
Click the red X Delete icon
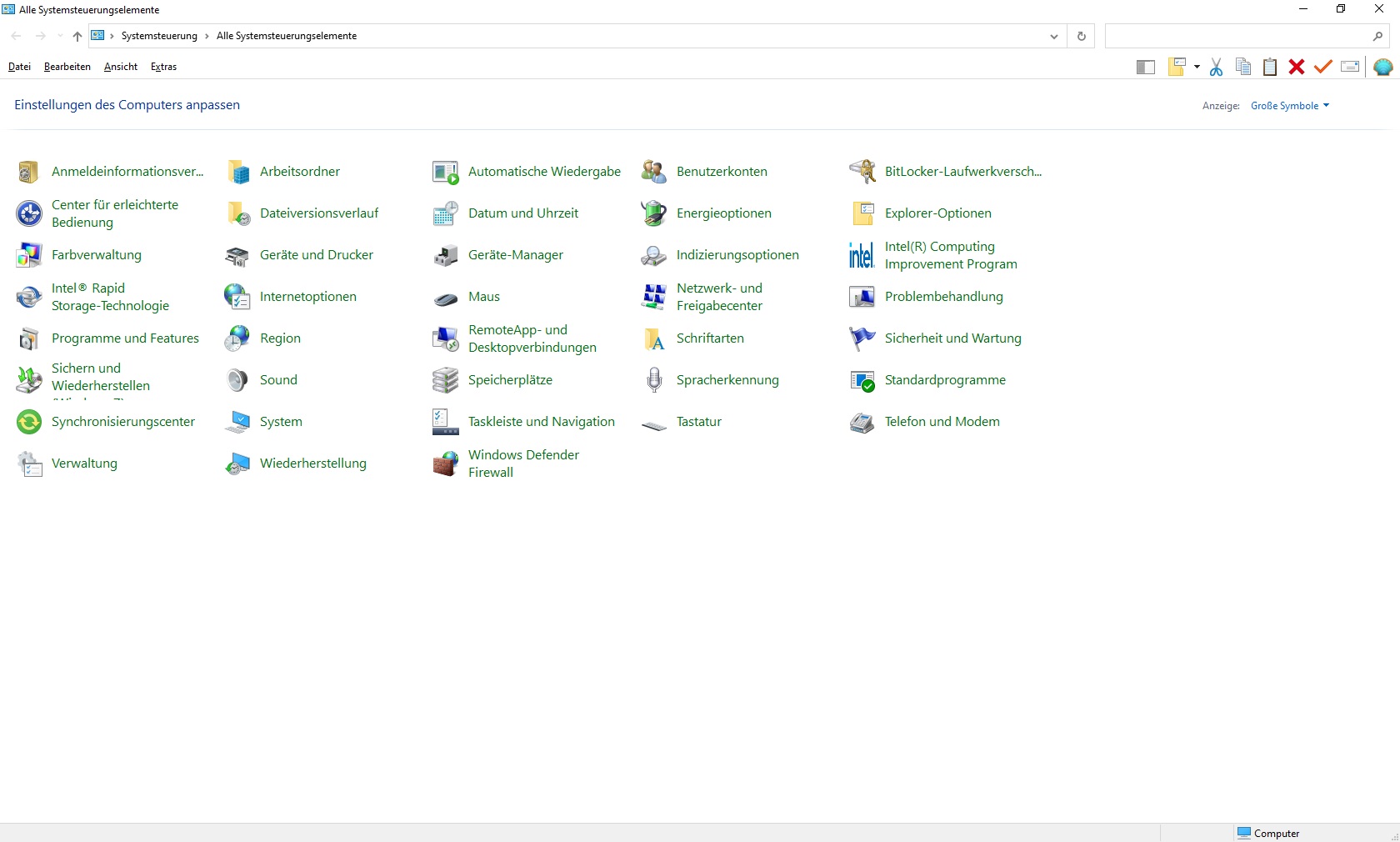[1297, 67]
